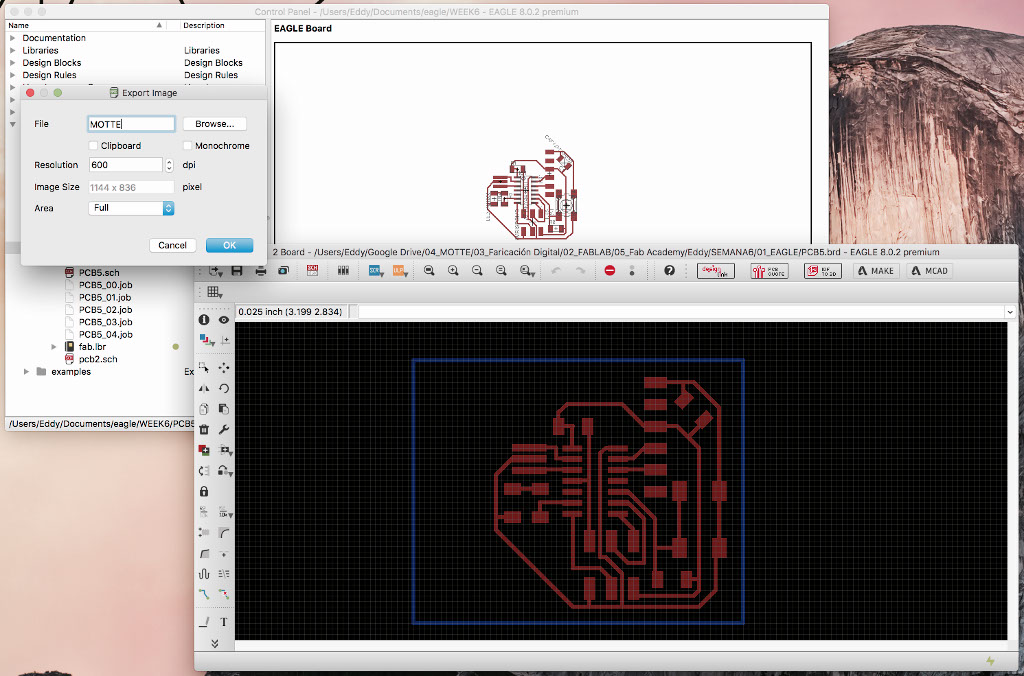
Task: Expand the Documentation tree node
Action: click(12, 38)
